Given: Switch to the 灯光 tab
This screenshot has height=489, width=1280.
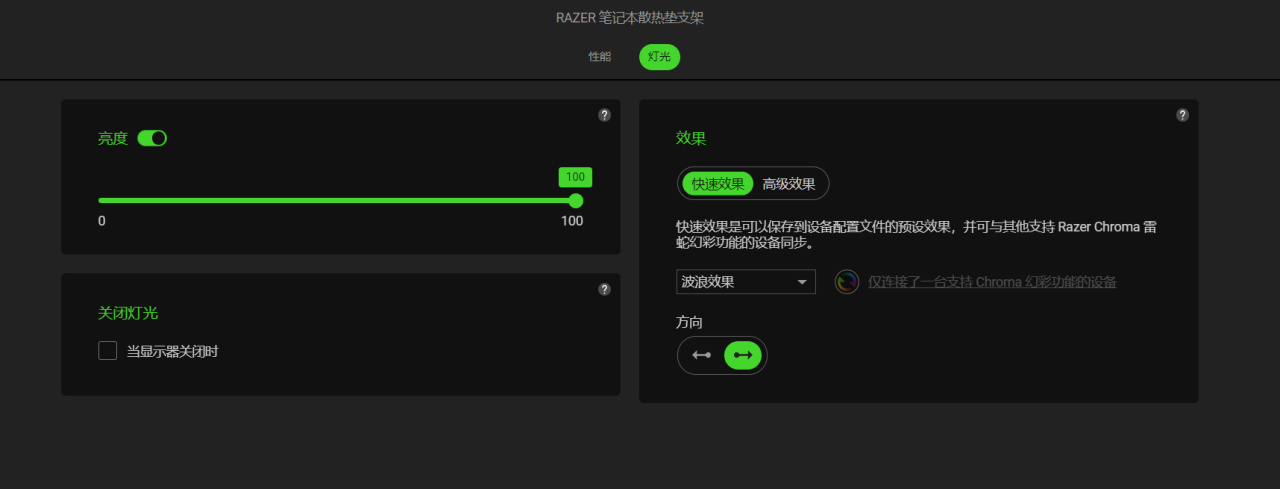Looking at the screenshot, I should click(x=660, y=57).
